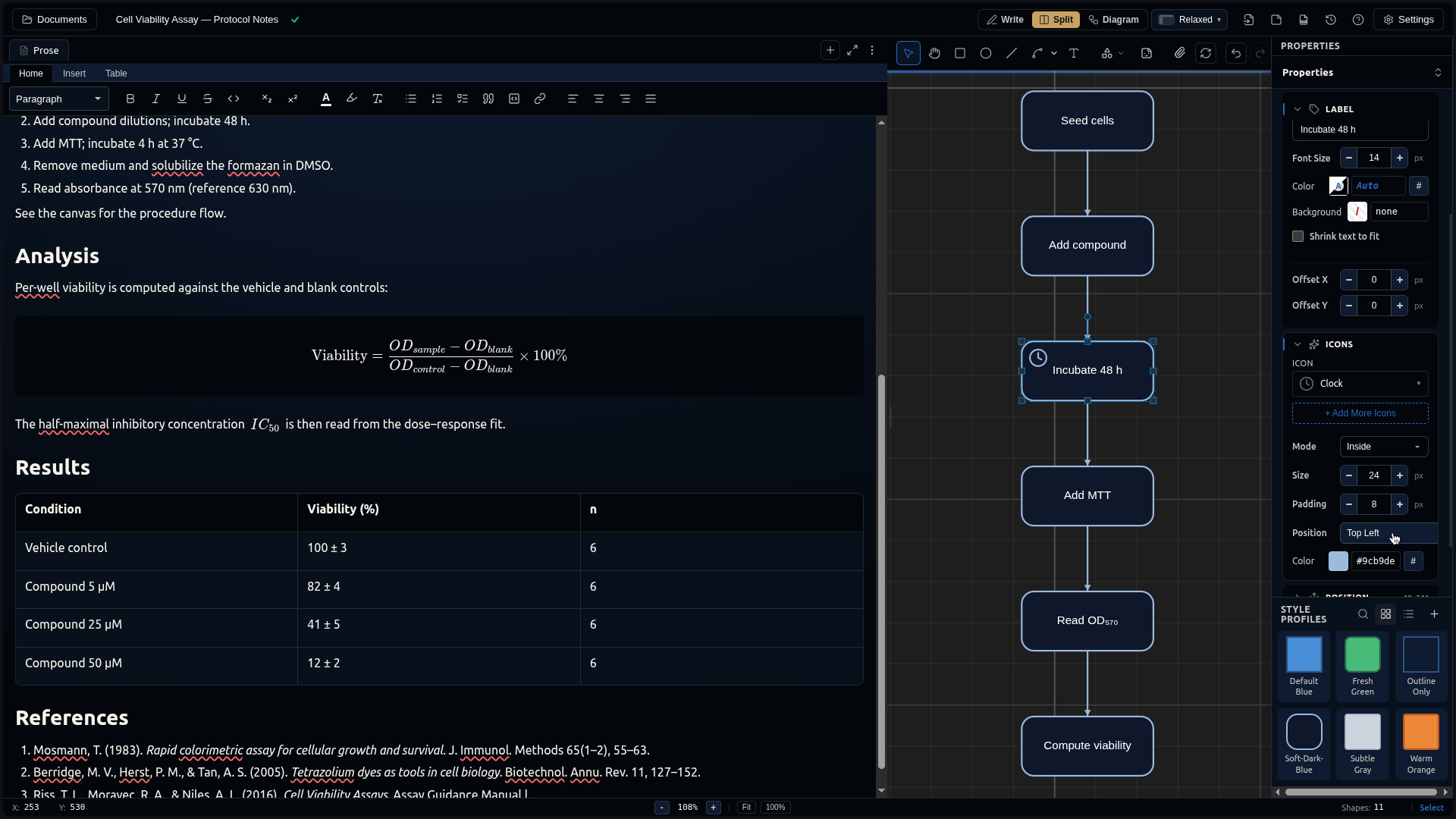Screen dimensions: 1456x819
Task: Open the Insert ribbon tab
Action: (74, 74)
